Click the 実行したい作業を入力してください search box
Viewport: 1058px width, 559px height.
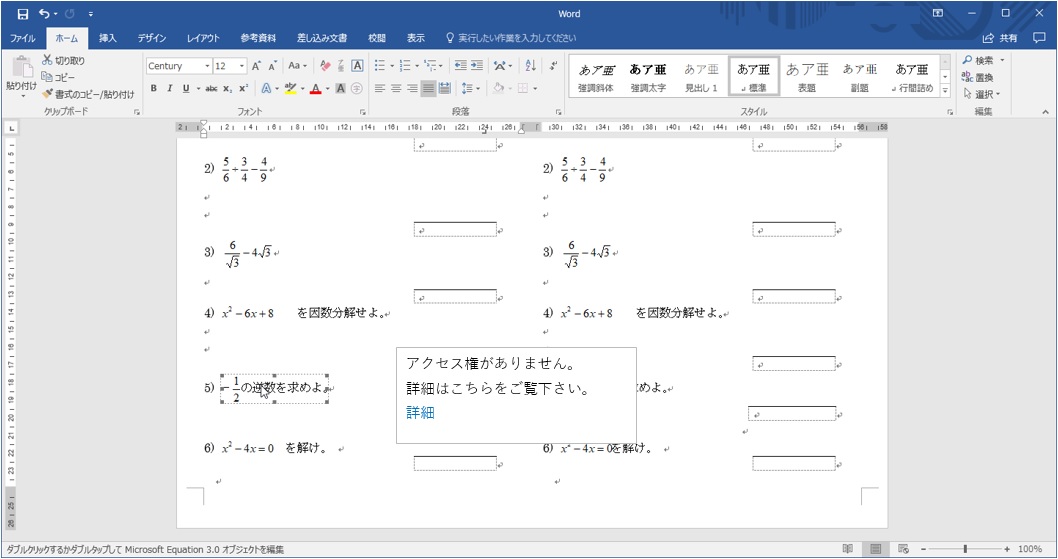[516, 38]
